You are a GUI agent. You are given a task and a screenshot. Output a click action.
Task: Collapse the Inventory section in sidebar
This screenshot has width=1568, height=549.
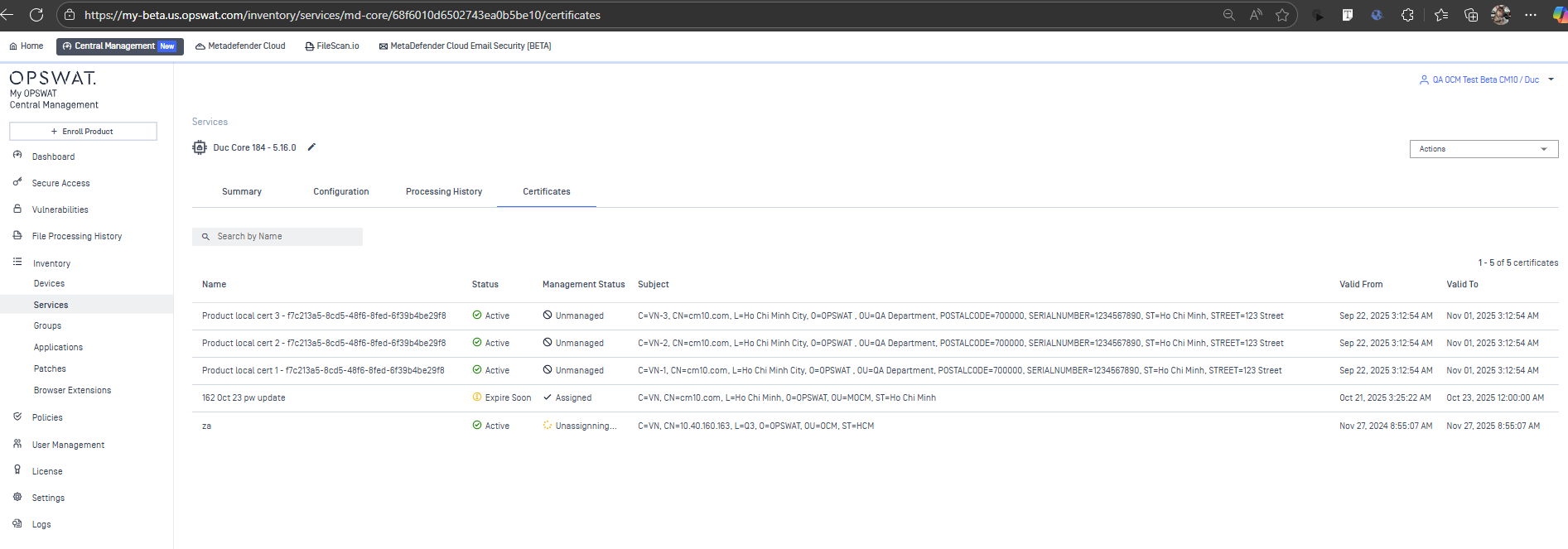tap(51, 263)
